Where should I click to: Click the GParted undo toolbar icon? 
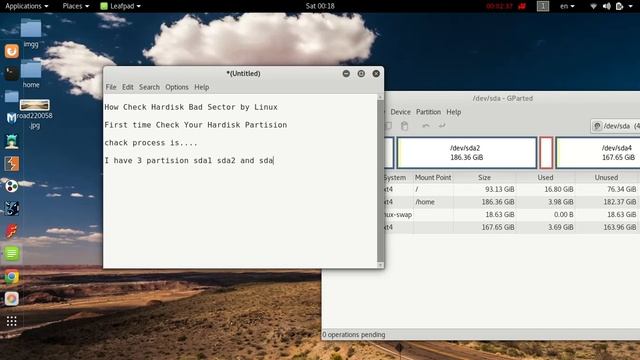[x=426, y=126]
